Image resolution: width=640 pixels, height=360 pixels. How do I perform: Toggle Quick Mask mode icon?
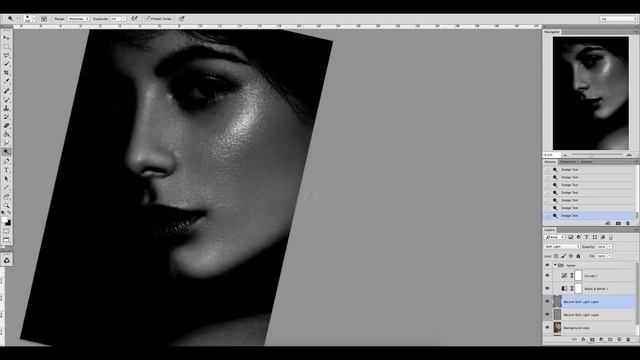click(6, 231)
